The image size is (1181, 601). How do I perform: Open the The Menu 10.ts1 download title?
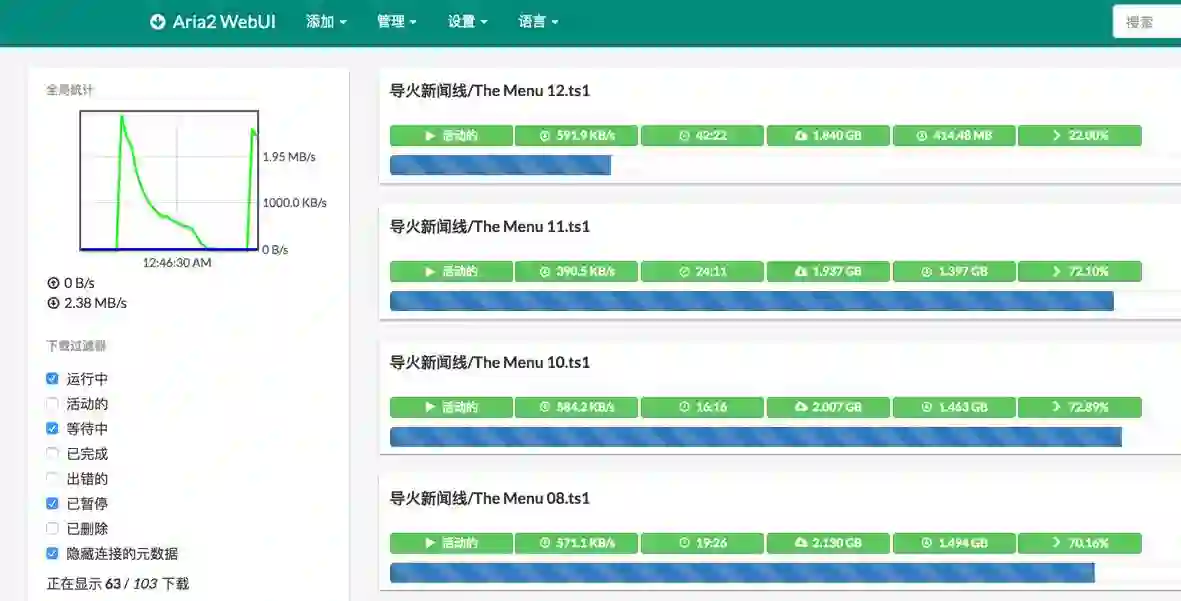coord(490,362)
